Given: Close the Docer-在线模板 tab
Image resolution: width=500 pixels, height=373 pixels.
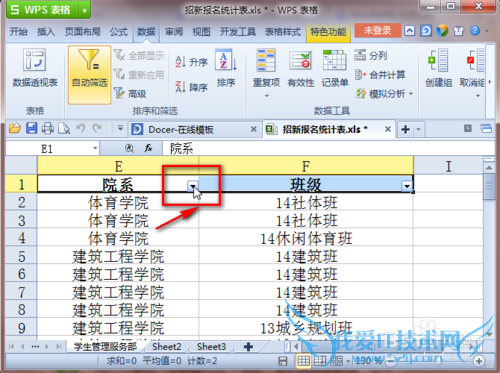Looking at the screenshot, I should pyautogui.click(x=254, y=129).
